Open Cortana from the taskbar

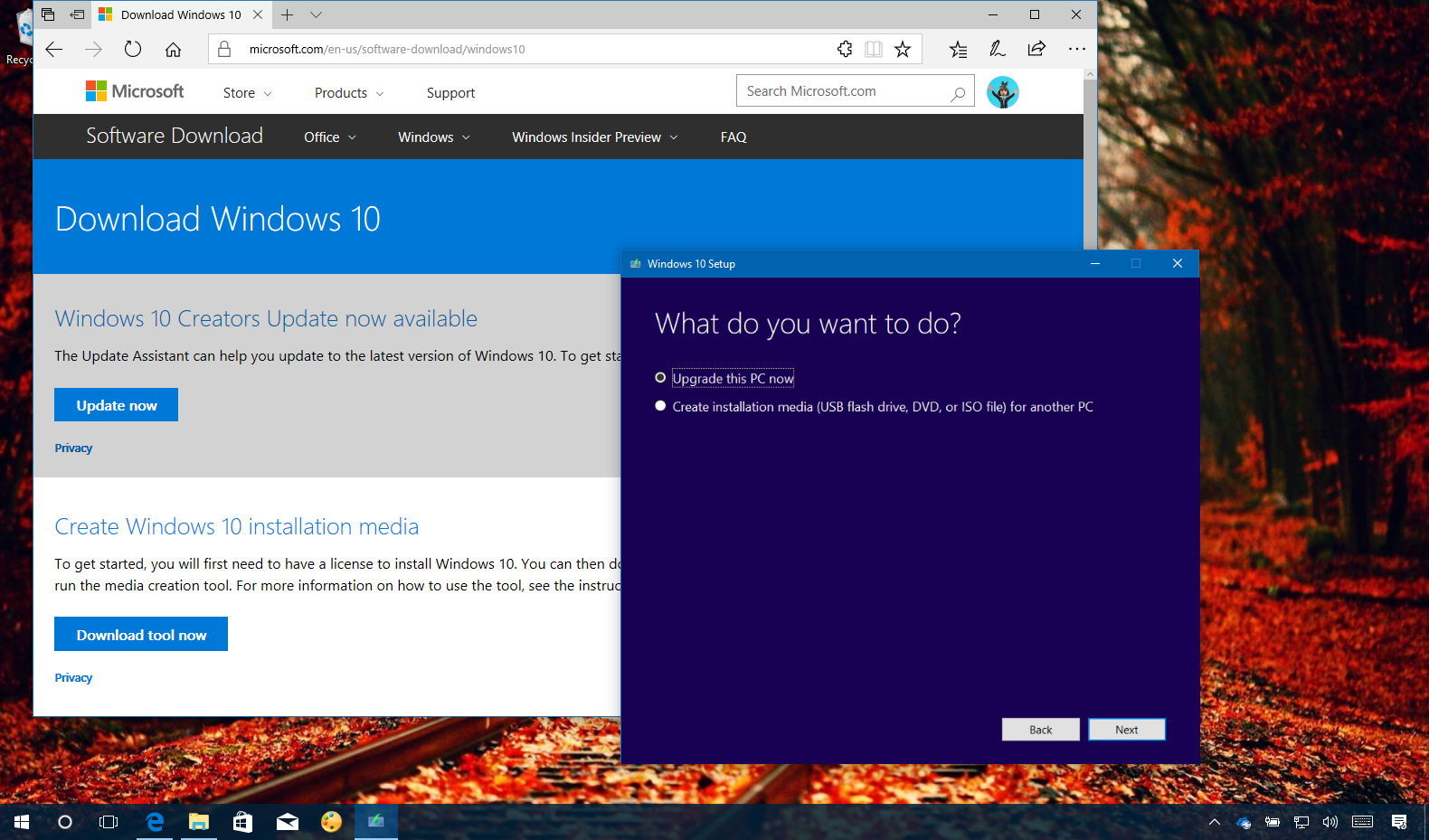click(65, 822)
